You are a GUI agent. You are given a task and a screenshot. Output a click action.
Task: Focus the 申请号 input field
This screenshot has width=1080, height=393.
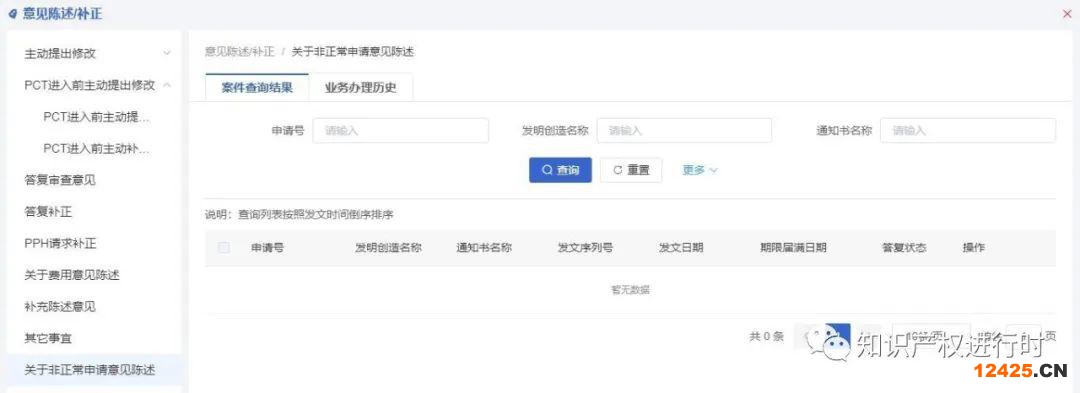tap(401, 131)
